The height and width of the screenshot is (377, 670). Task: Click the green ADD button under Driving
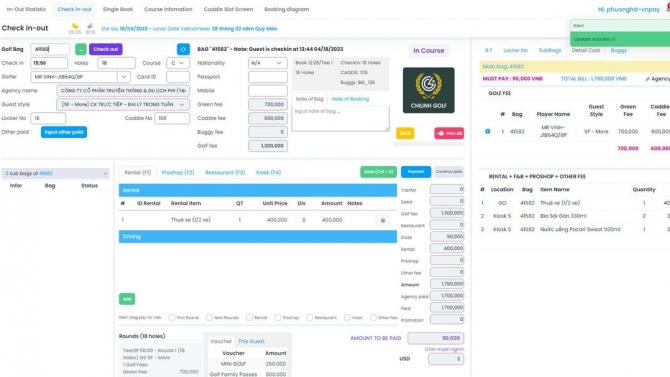[127, 299]
